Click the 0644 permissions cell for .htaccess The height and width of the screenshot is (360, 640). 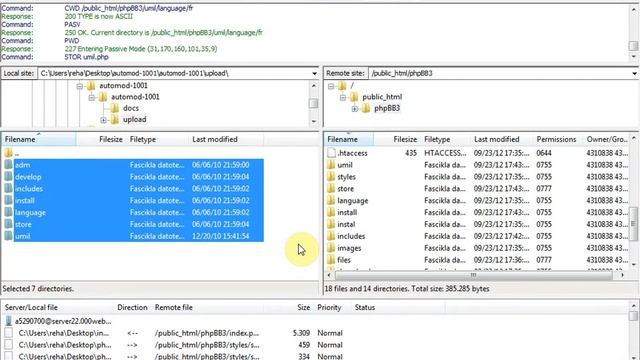point(544,153)
